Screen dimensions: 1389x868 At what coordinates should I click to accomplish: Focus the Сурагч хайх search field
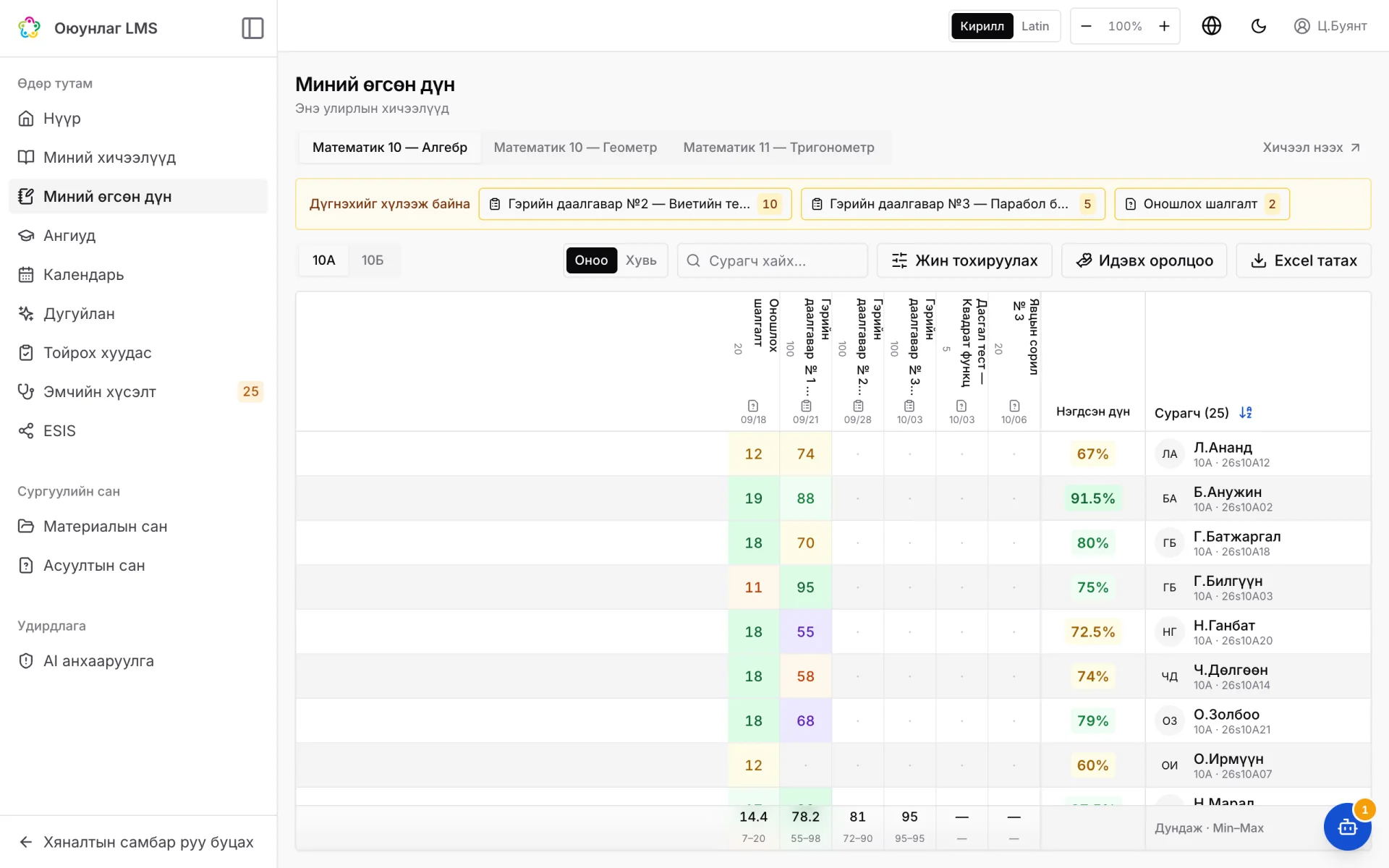point(773,260)
